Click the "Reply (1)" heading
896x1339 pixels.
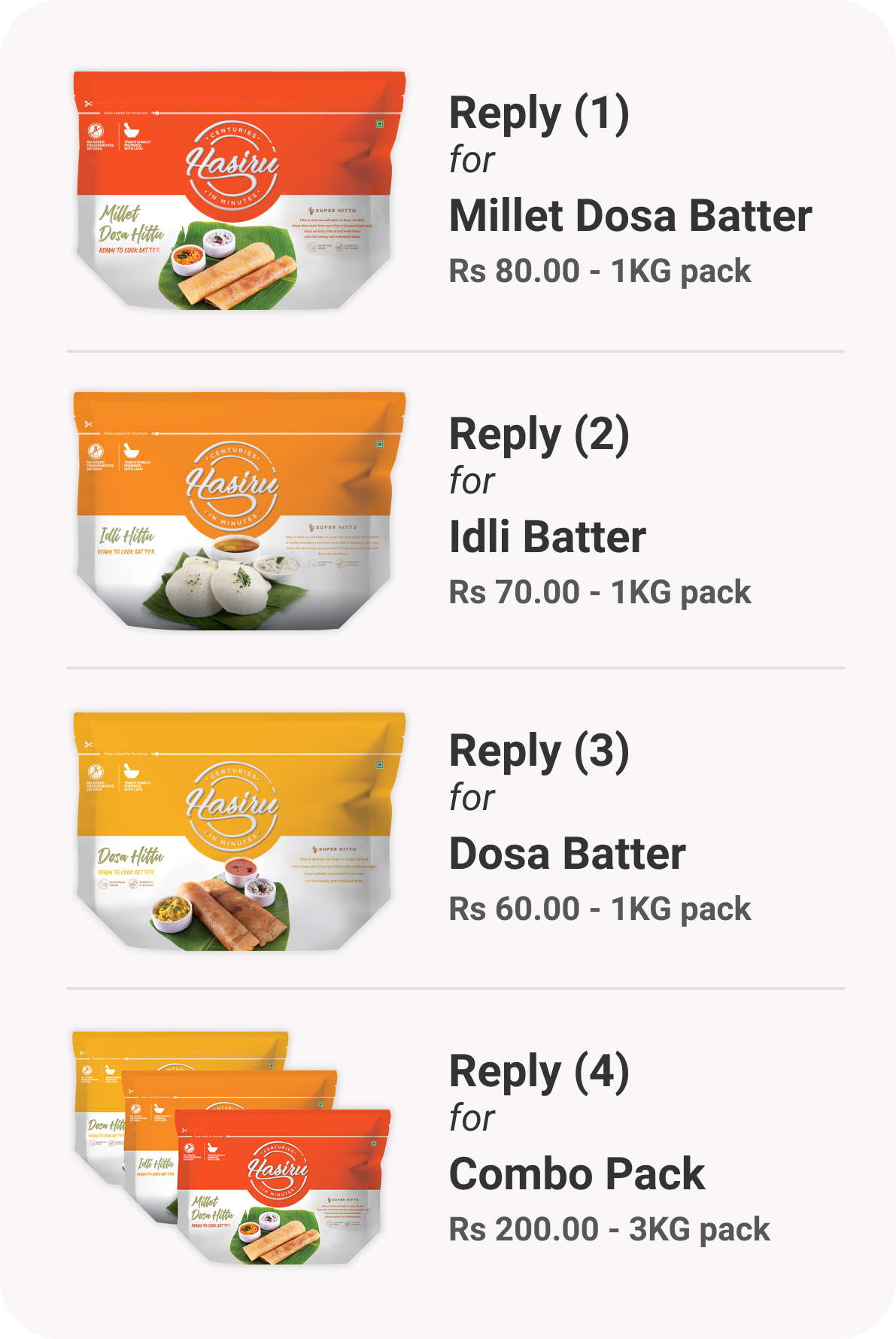click(x=539, y=114)
